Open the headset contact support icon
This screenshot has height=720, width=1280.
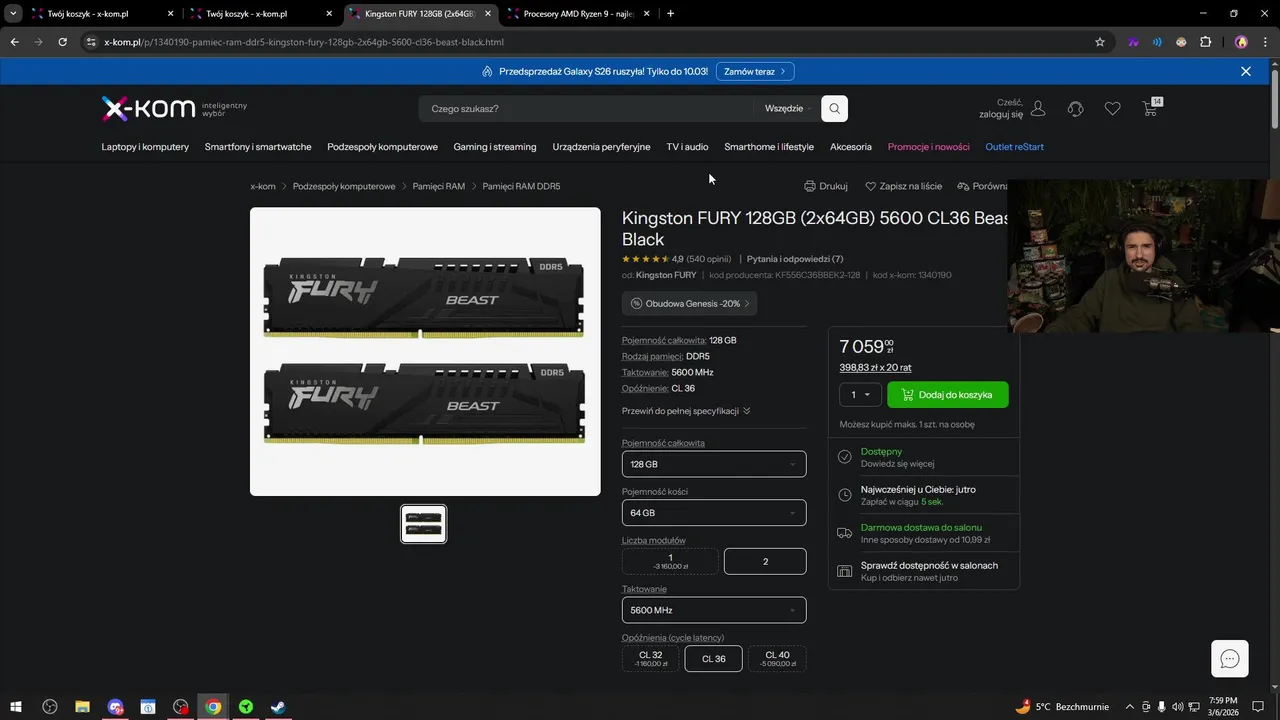1075,108
